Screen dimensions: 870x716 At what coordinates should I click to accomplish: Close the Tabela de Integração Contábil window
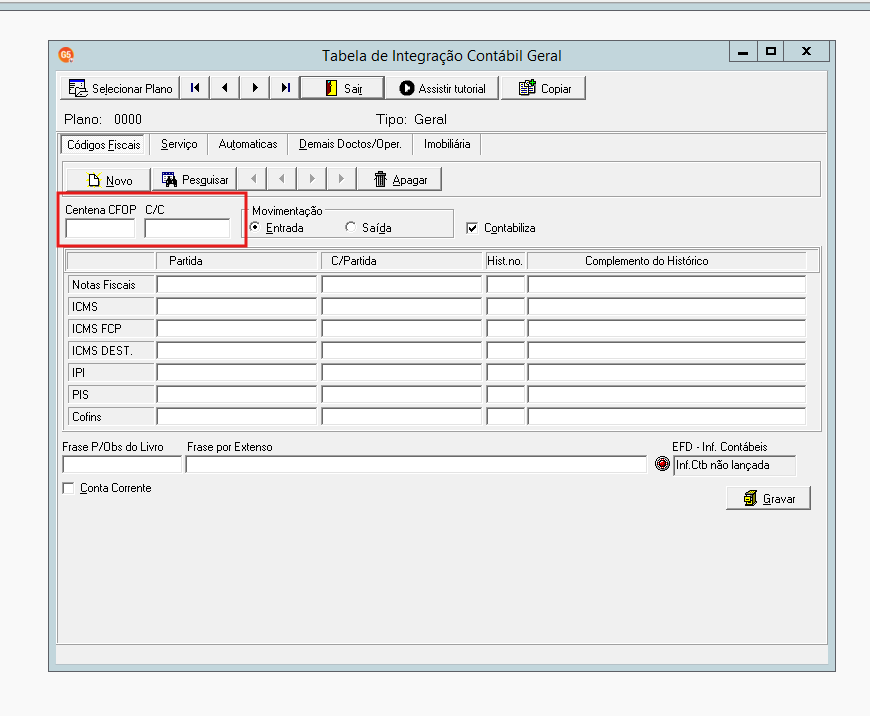coord(807,52)
